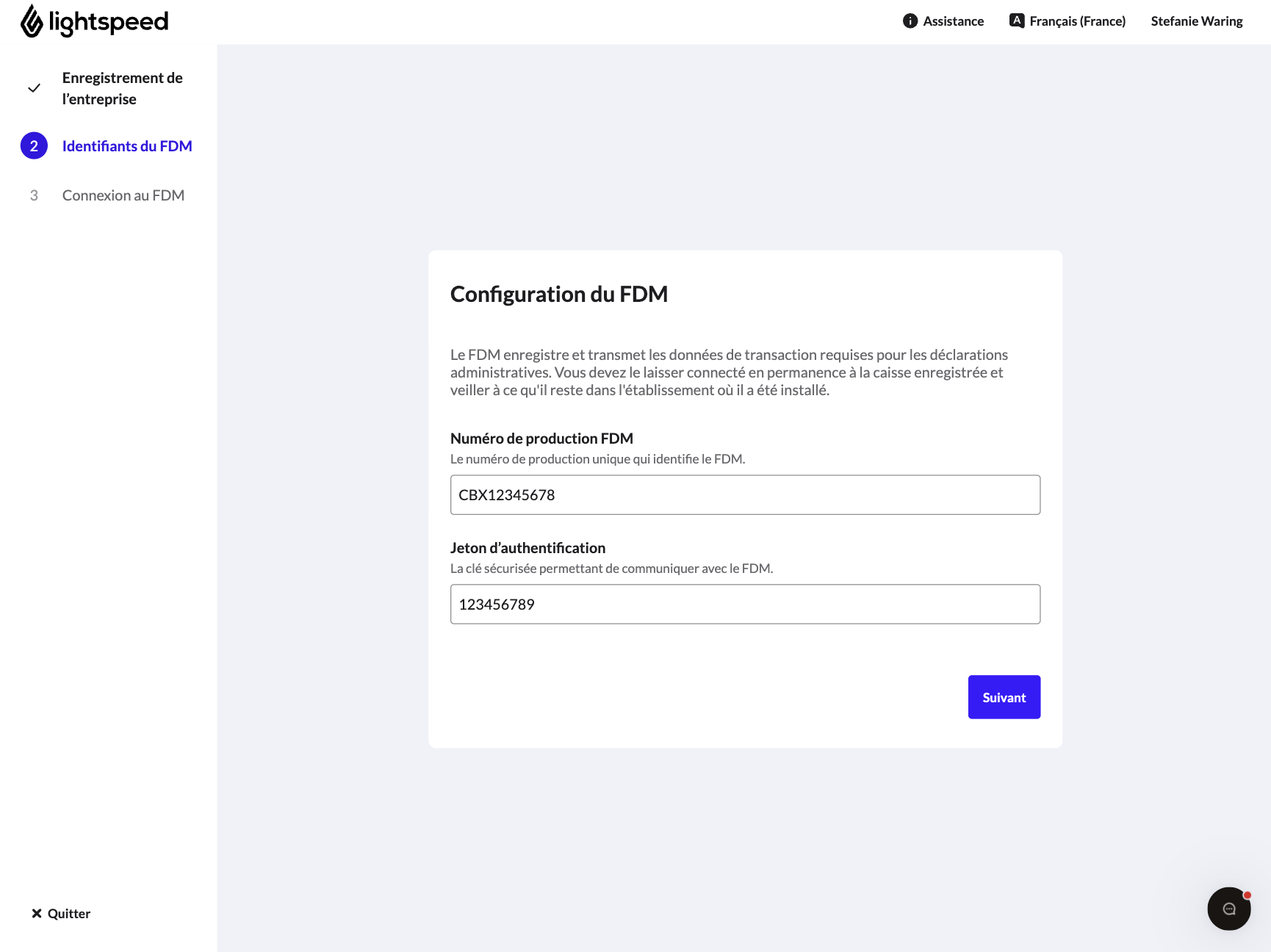Click the Lightspeed flame logo
The image size is (1271, 952).
click(32, 21)
